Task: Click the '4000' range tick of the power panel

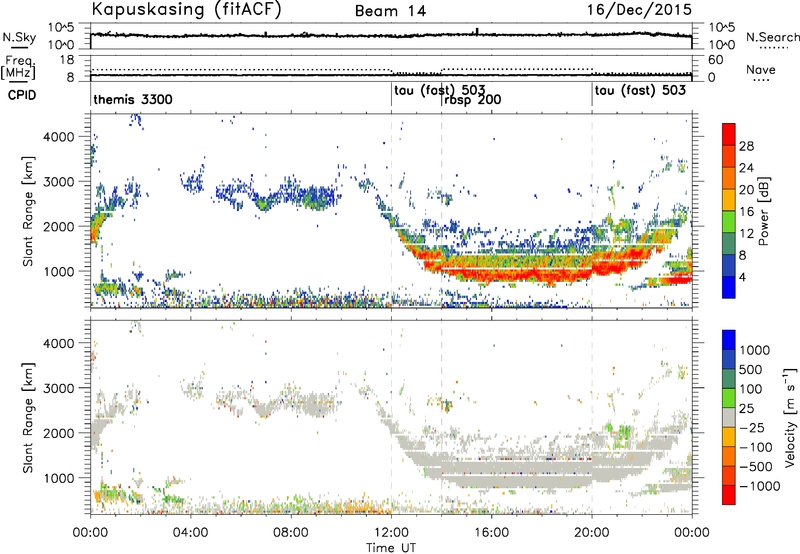Action: click(x=58, y=137)
